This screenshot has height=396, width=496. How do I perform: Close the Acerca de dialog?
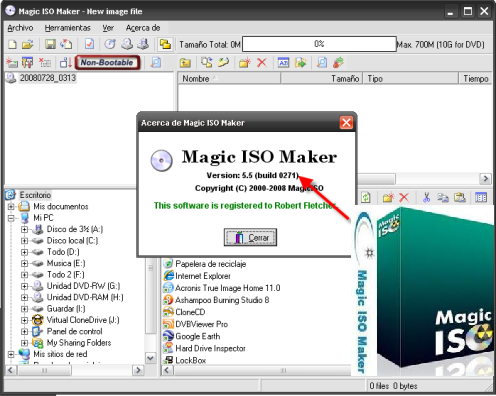(346, 123)
